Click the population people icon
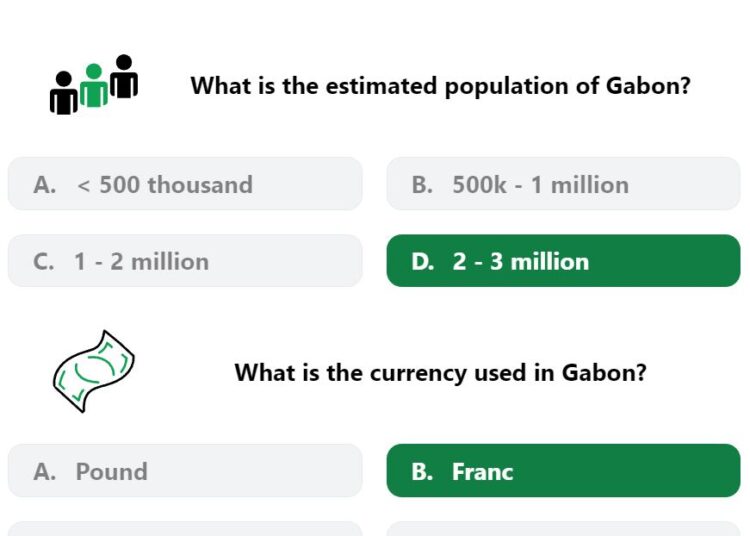Image resolution: width=750 pixels, height=536 pixels. [x=94, y=85]
